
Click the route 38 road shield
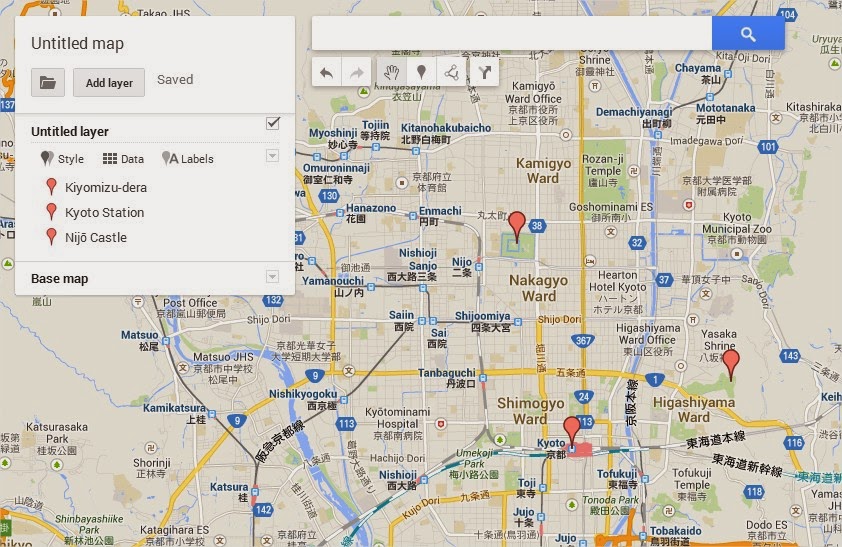click(537, 226)
